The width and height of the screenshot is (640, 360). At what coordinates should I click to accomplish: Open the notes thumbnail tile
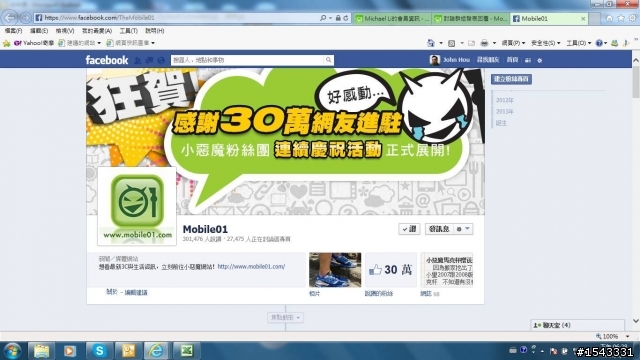tap(447, 270)
